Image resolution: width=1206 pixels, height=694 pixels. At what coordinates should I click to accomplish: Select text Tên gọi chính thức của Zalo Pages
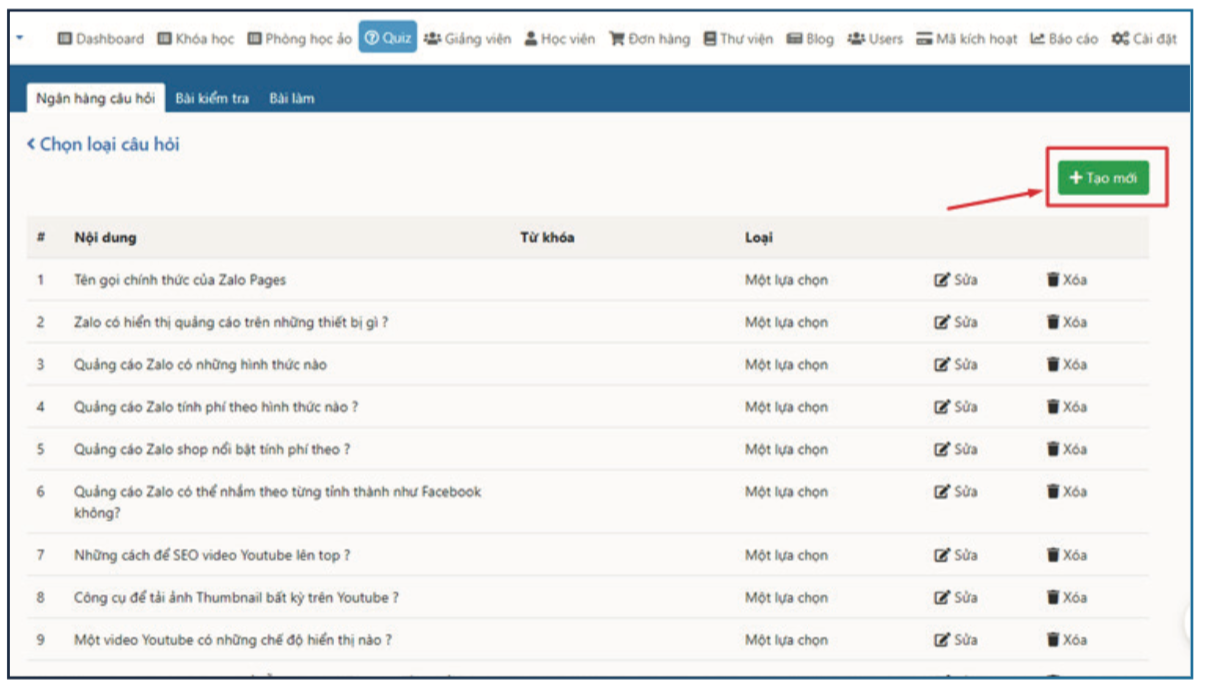(x=180, y=280)
